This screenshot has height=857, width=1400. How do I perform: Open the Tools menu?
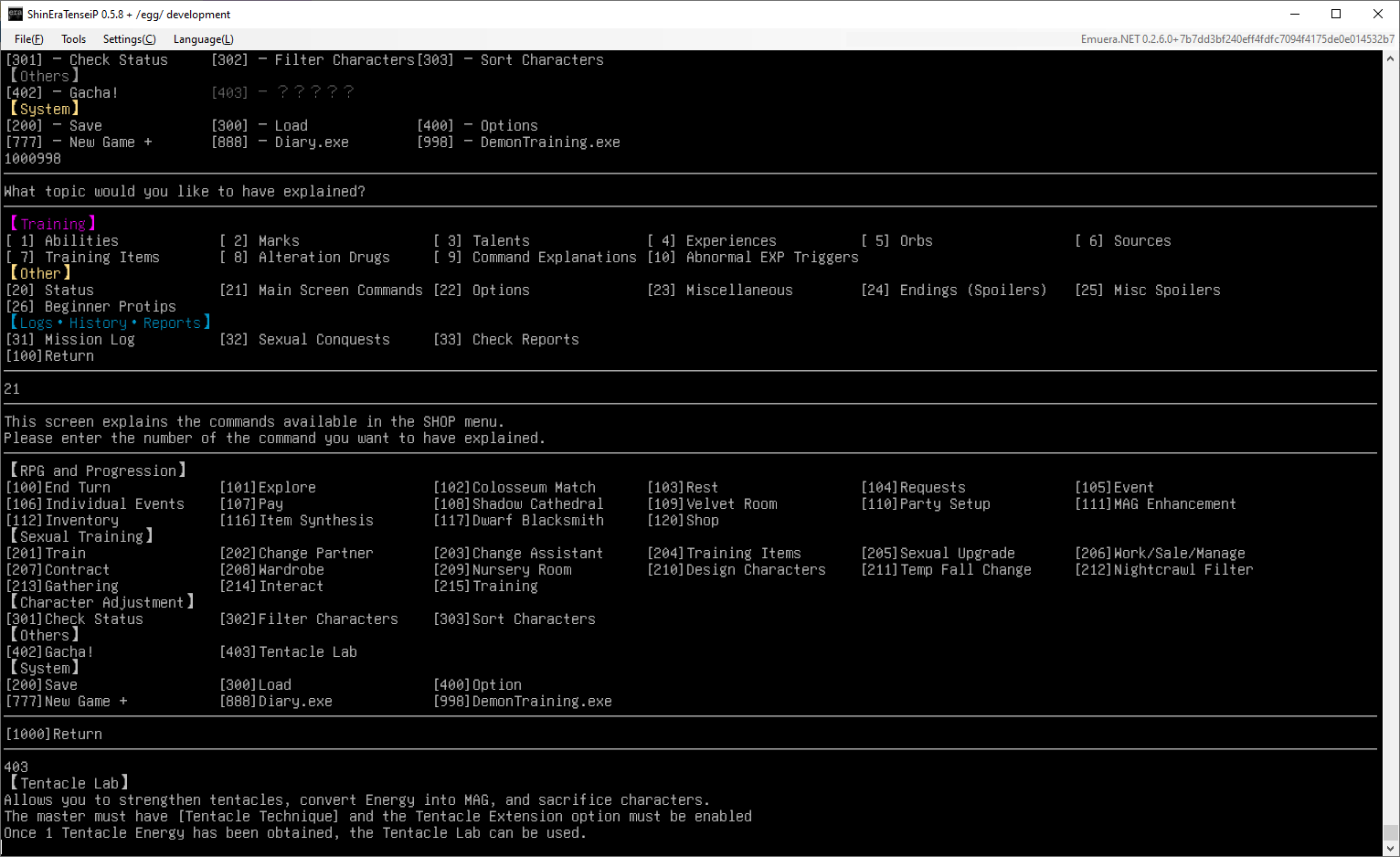click(x=73, y=39)
